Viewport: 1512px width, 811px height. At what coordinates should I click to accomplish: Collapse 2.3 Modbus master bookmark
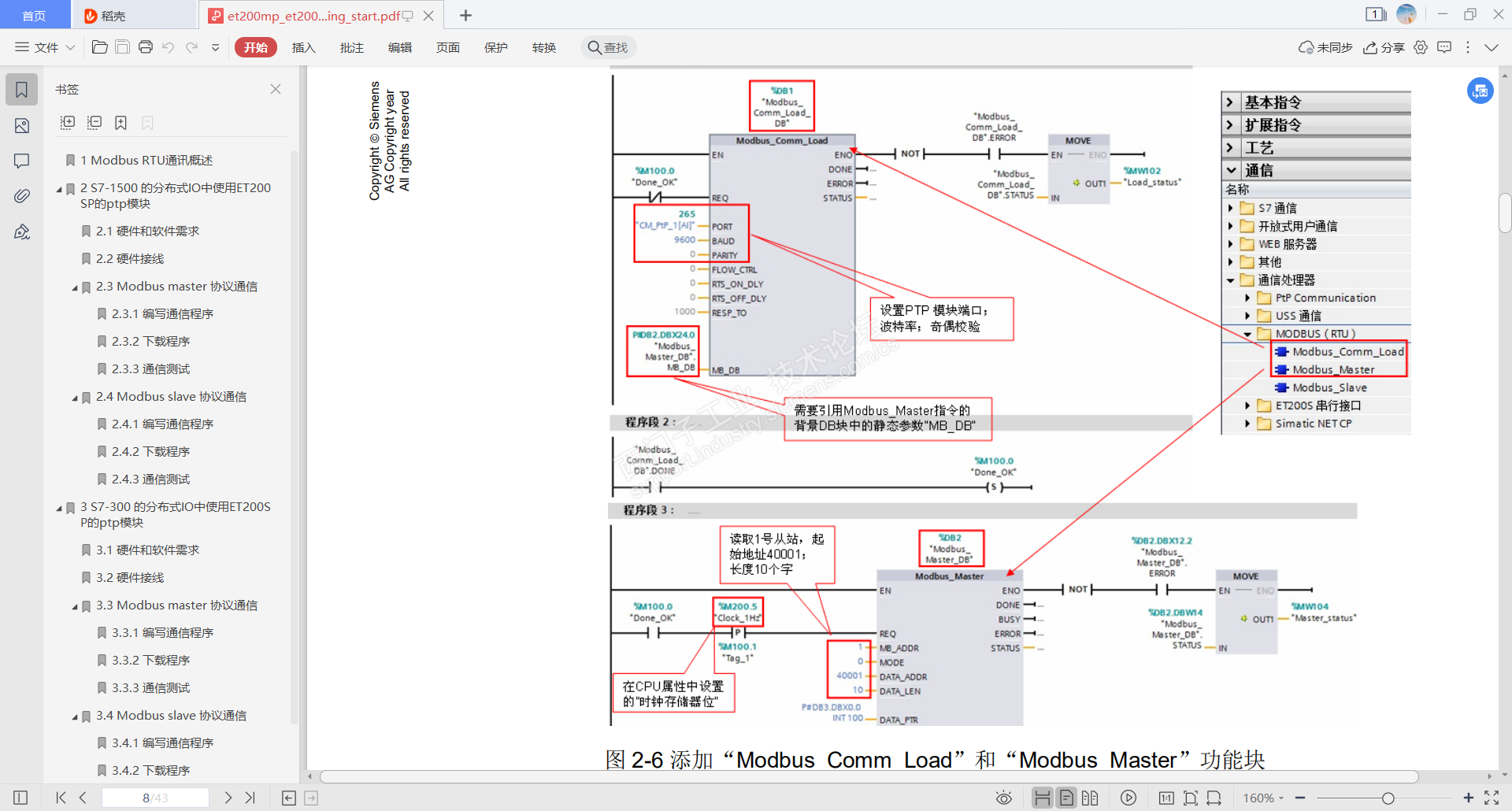75,287
